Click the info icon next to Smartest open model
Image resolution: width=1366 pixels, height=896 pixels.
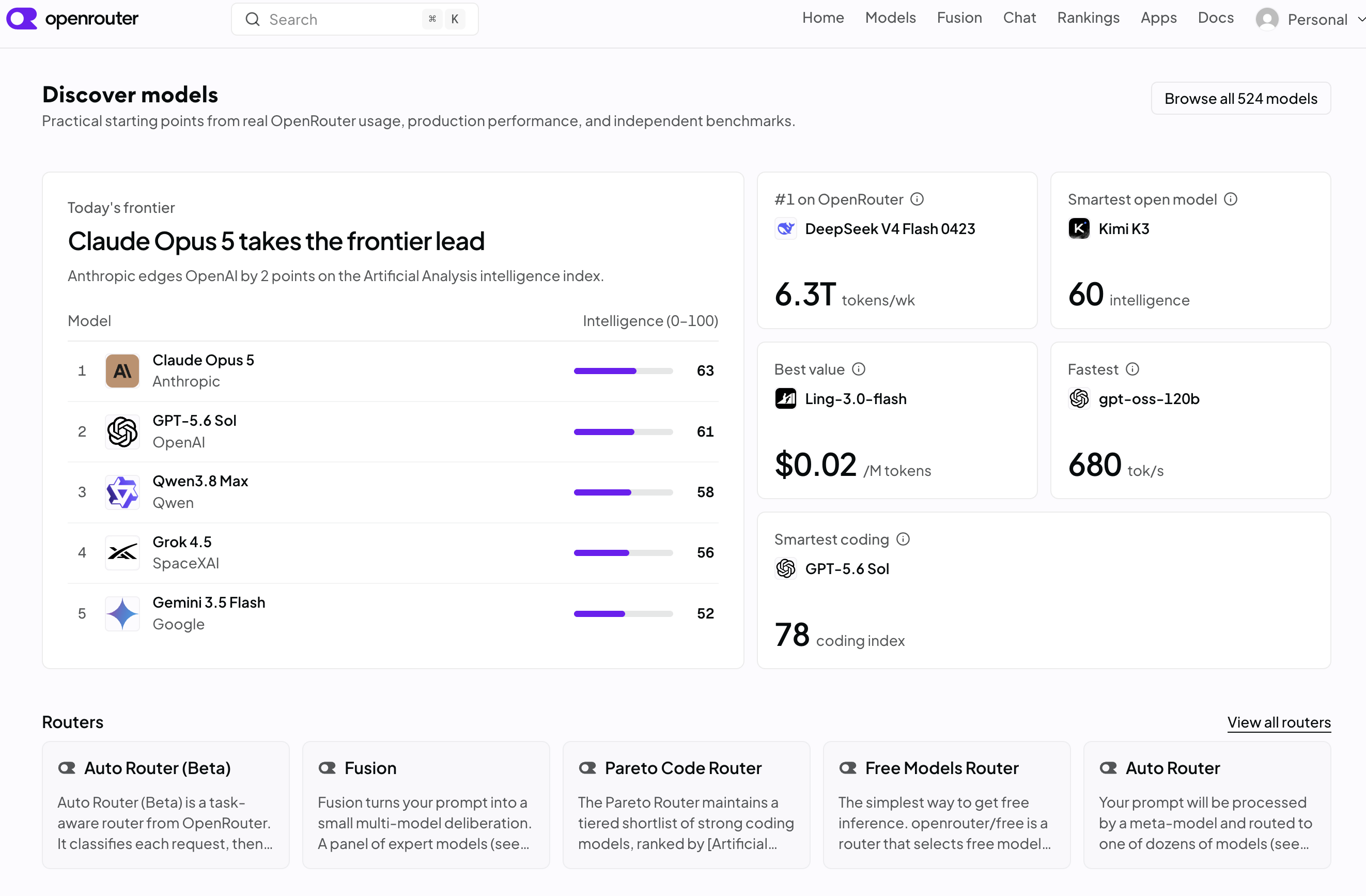(x=1231, y=199)
